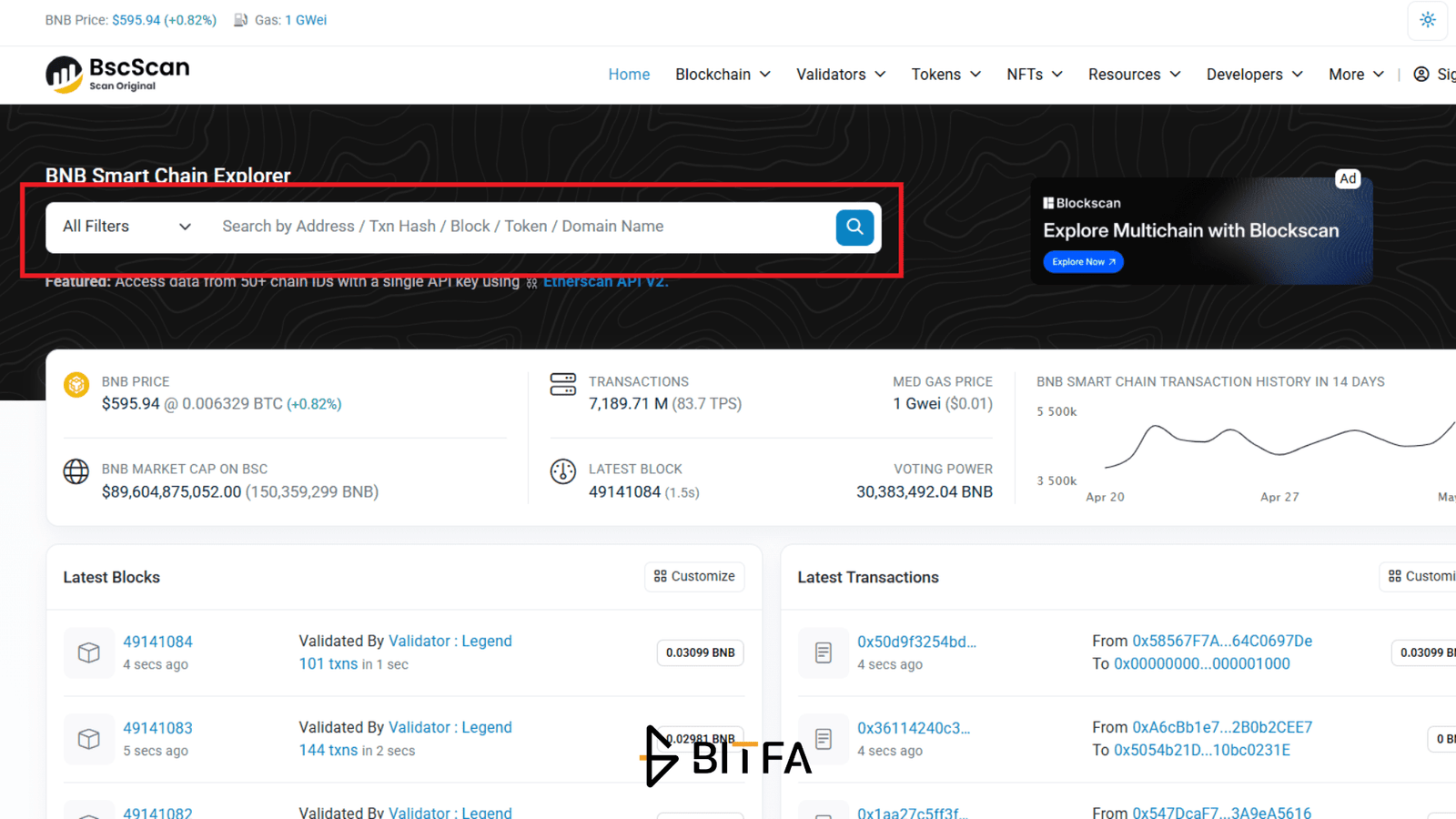Click the document icon for txn 0x50d9f3254bd
Screen dimensions: 1456x819
pyautogui.click(x=824, y=652)
